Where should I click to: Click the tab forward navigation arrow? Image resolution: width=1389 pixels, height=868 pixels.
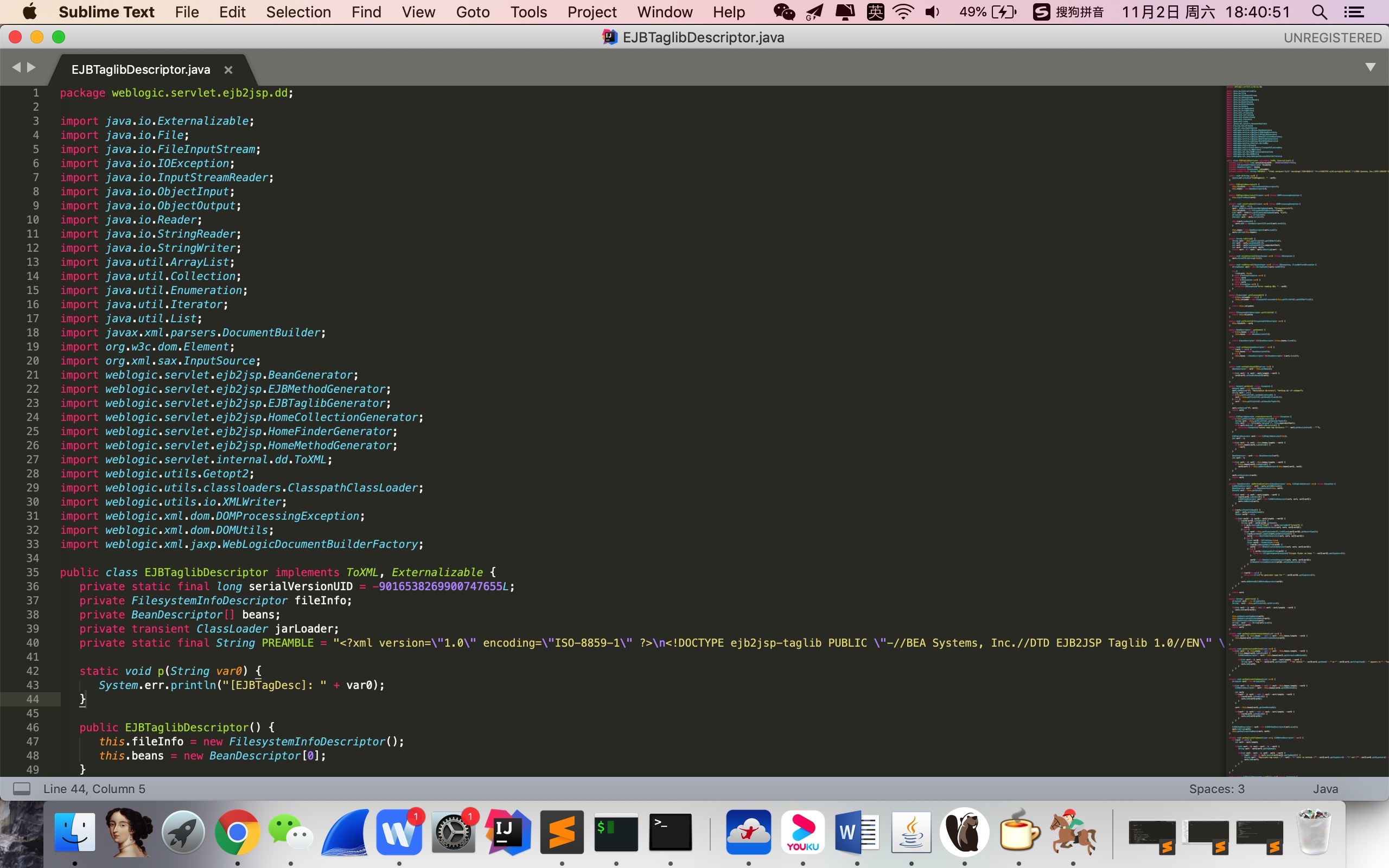pos(31,67)
